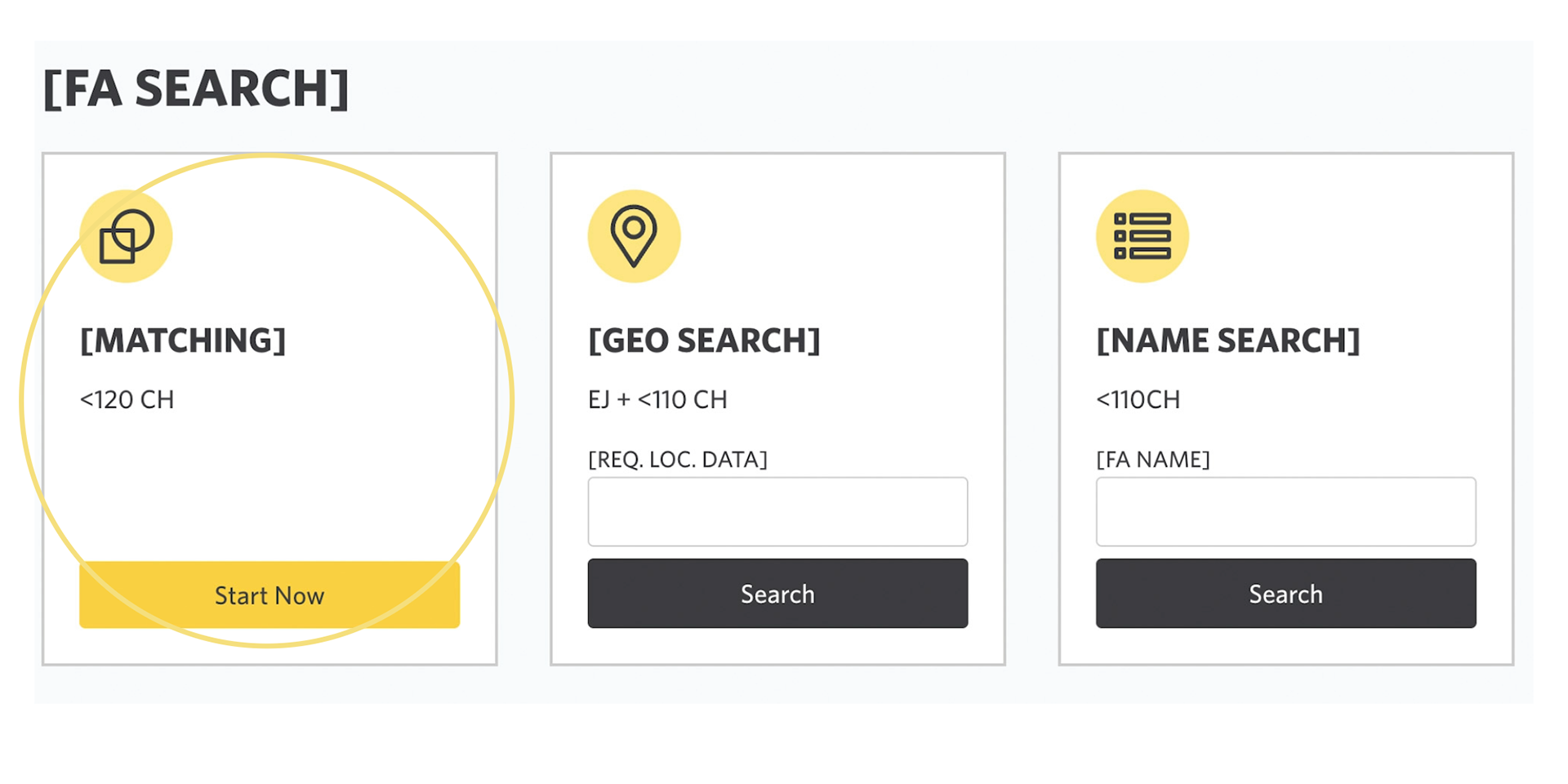
Task: Click the [FA SEARCH] page title
Action: (x=196, y=88)
